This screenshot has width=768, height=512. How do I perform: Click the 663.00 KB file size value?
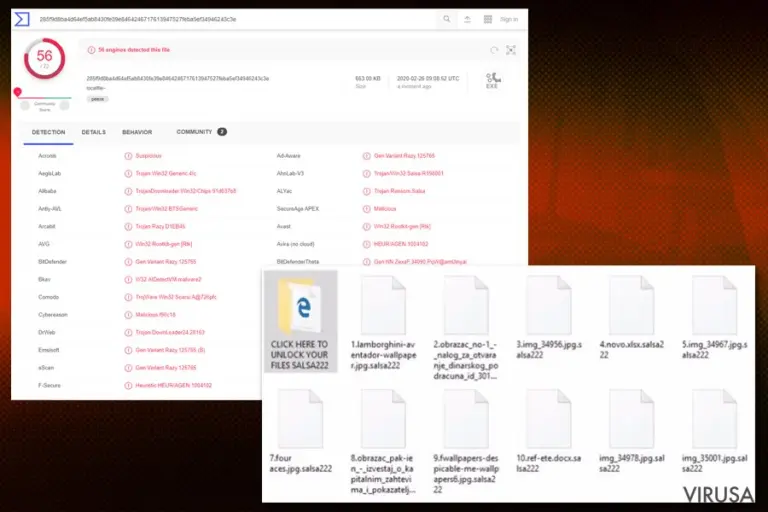368,78
